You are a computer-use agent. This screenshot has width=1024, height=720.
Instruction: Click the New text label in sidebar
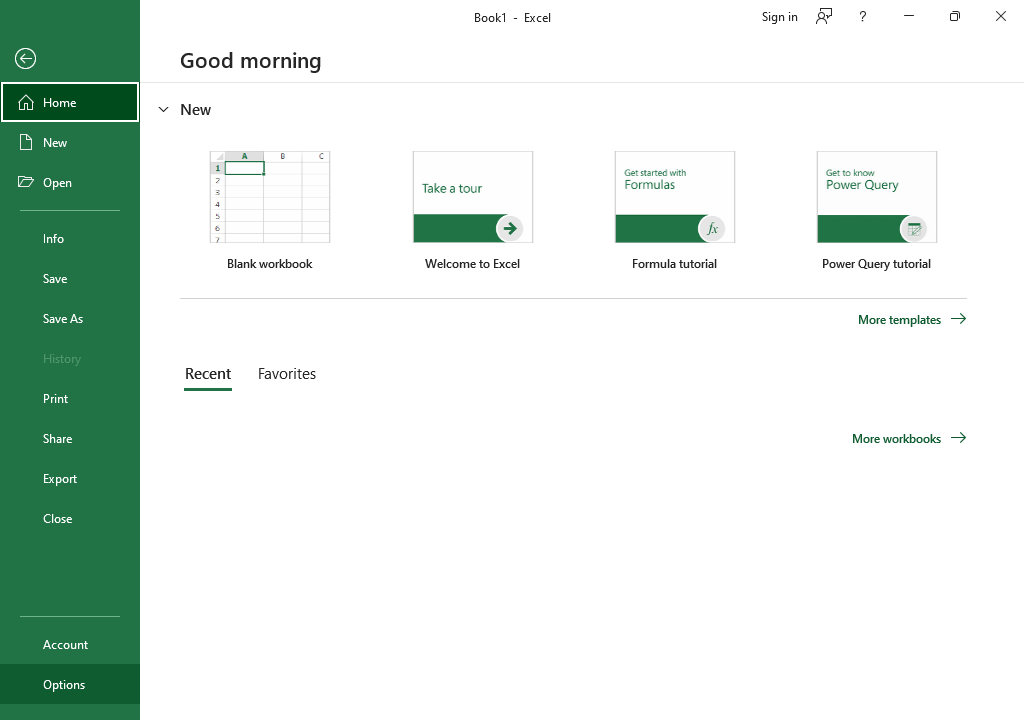(x=55, y=142)
